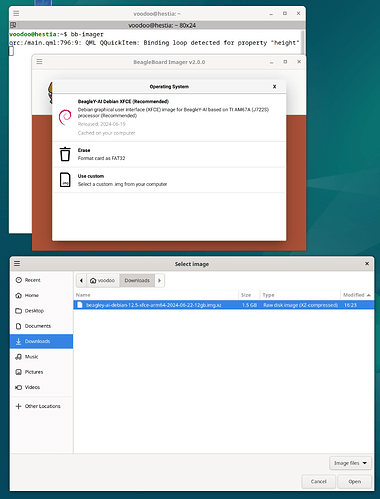
Task: Expand the Image files filter dropdown
Action: (350, 463)
